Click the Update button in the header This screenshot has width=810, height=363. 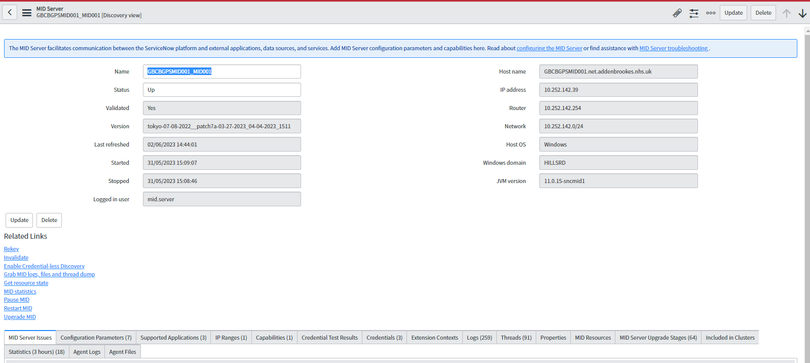click(733, 13)
